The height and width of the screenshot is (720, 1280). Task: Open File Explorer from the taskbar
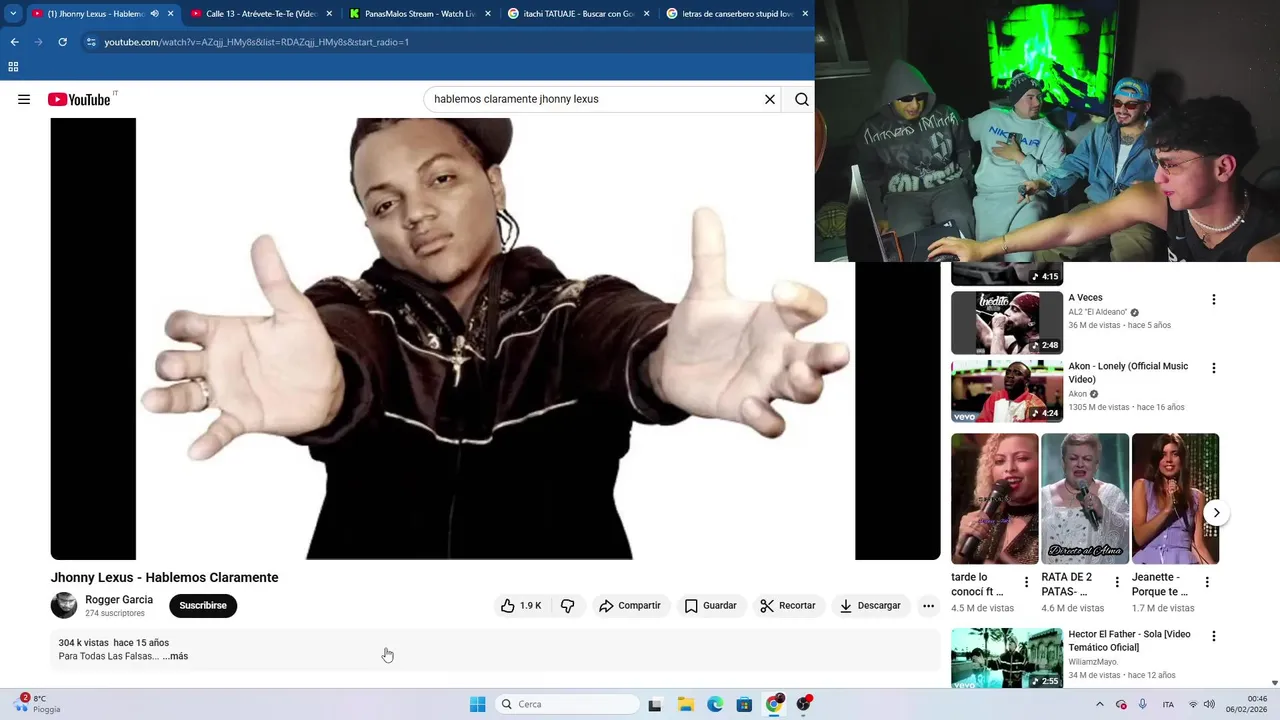tap(685, 705)
